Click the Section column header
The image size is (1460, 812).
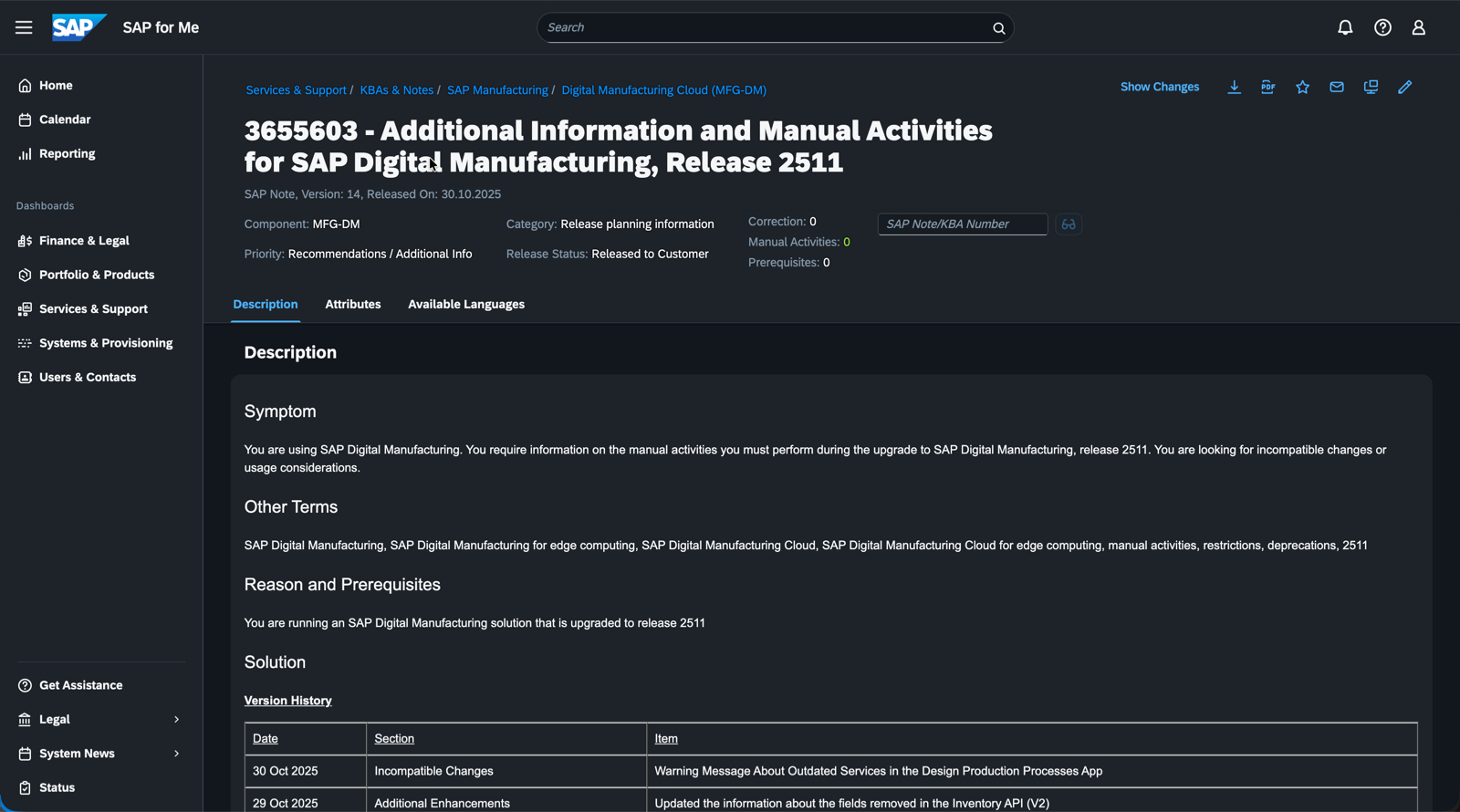394,739
